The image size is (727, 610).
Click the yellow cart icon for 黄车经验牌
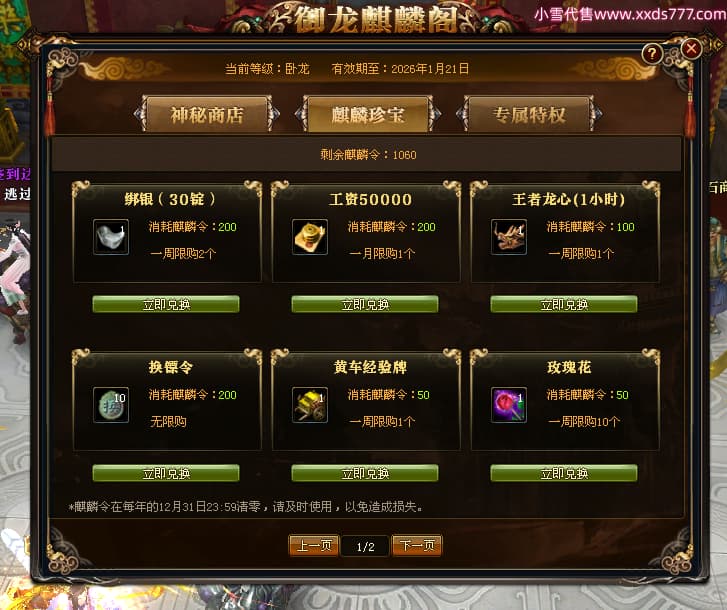tap(310, 405)
